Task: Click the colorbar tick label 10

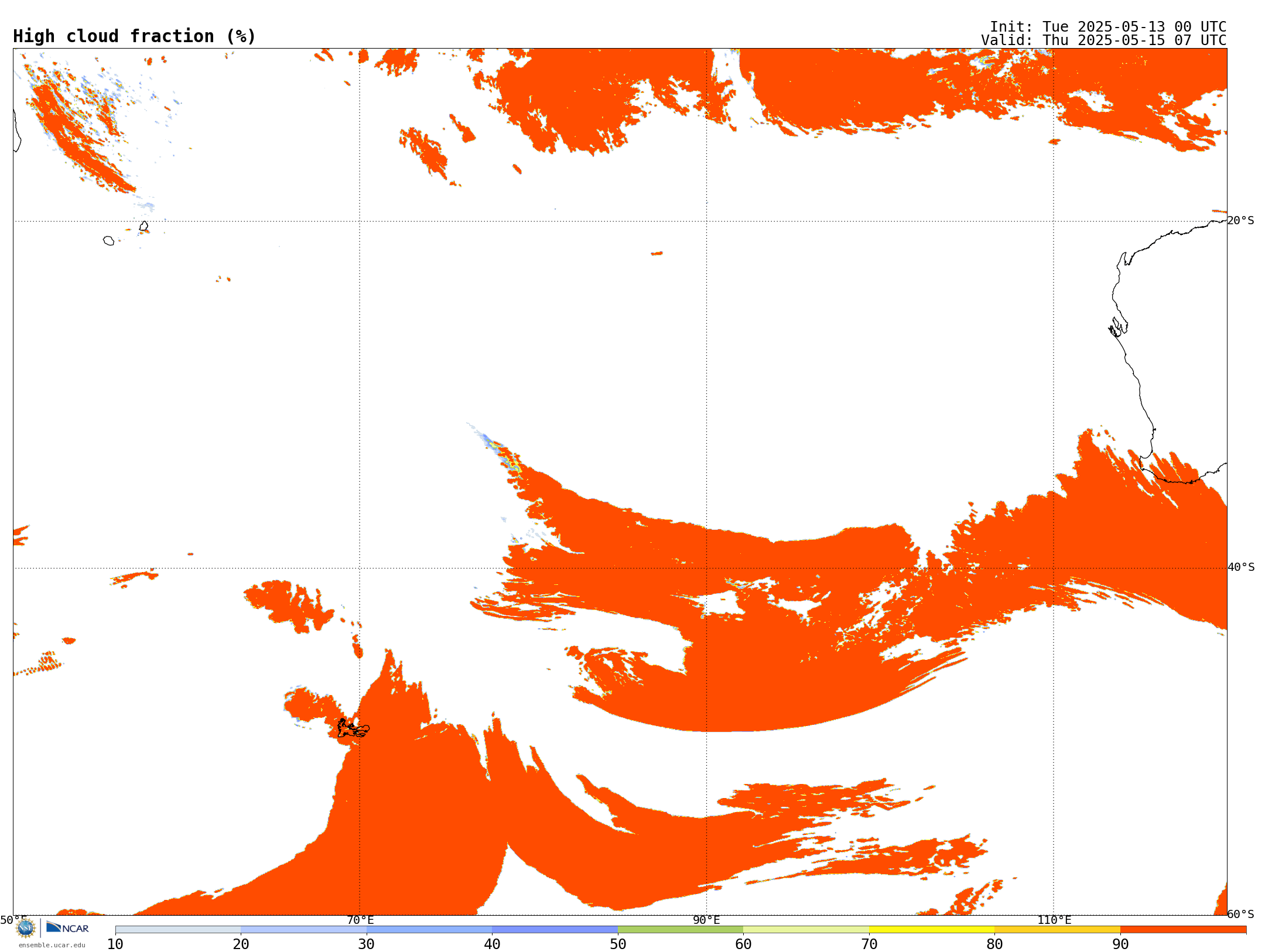Action: (115, 944)
